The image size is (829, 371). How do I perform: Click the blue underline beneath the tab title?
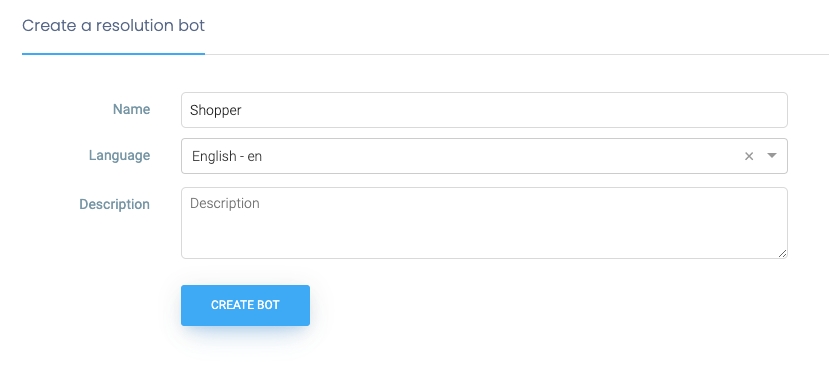113,53
